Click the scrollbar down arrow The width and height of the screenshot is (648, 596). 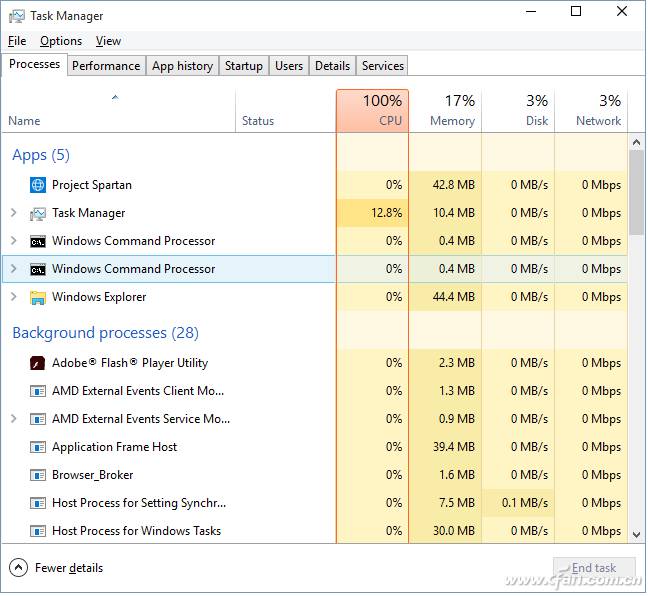coord(636,534)
